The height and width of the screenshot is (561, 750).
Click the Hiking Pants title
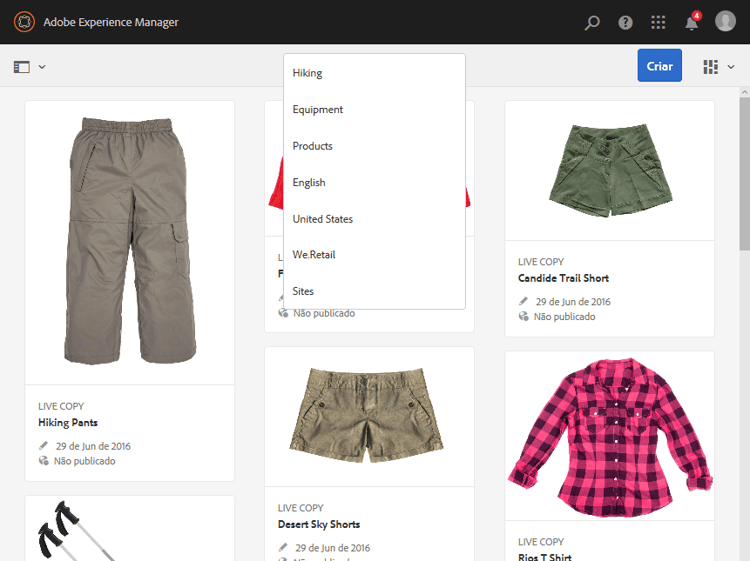68,422
